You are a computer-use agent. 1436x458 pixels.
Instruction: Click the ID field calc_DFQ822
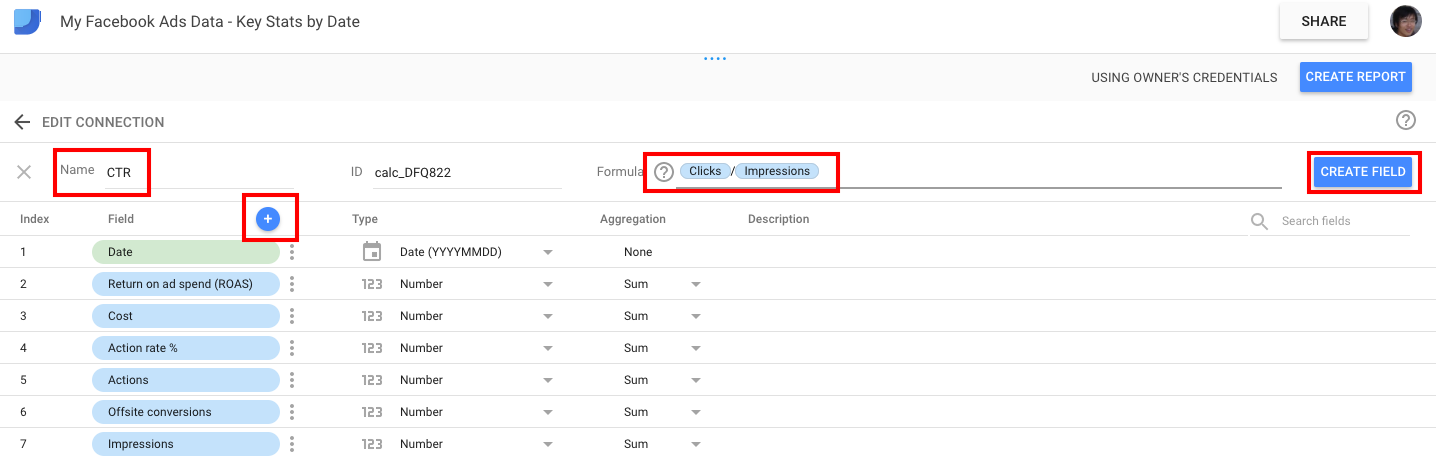tap(467, 172)
